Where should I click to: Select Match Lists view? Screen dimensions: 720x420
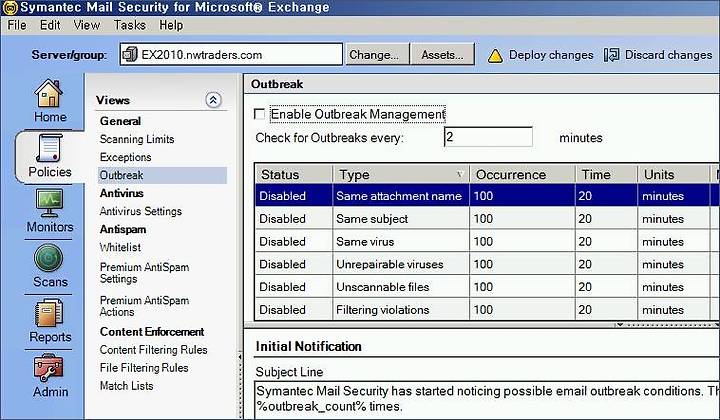(126, 386)
